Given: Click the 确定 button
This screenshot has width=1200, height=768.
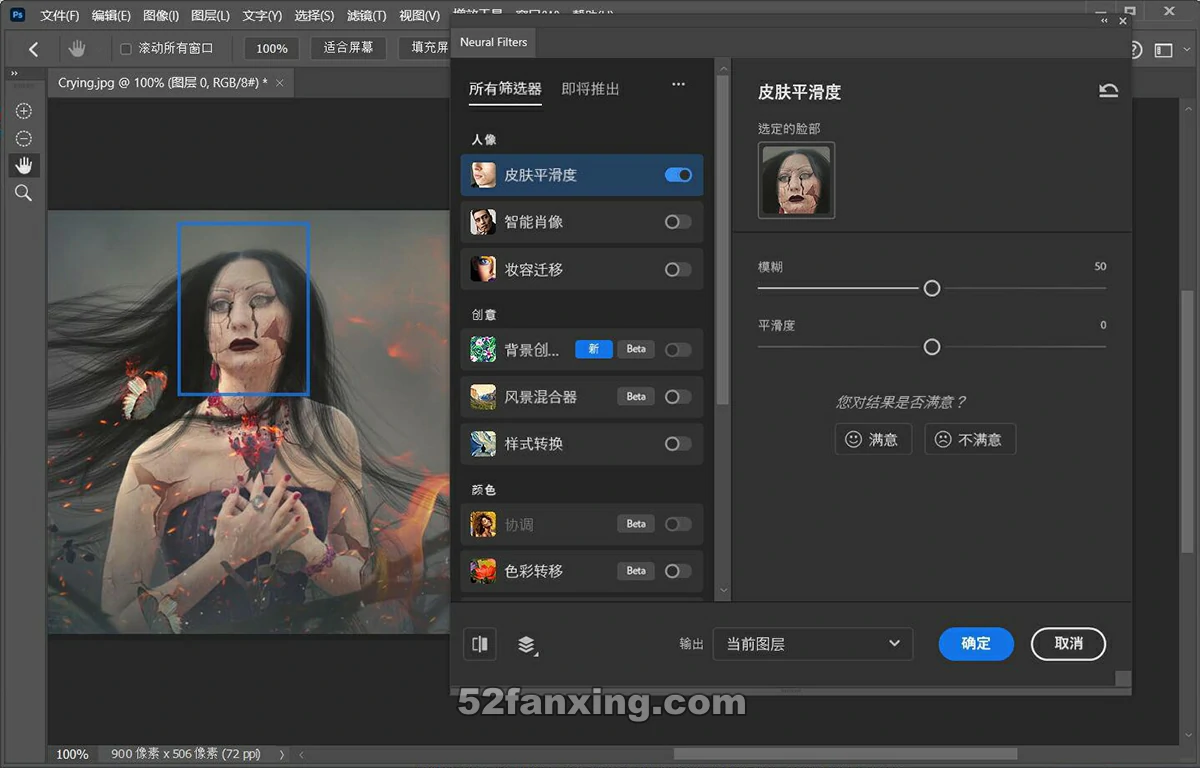Looking at the screenshot, I should point(976,644).
